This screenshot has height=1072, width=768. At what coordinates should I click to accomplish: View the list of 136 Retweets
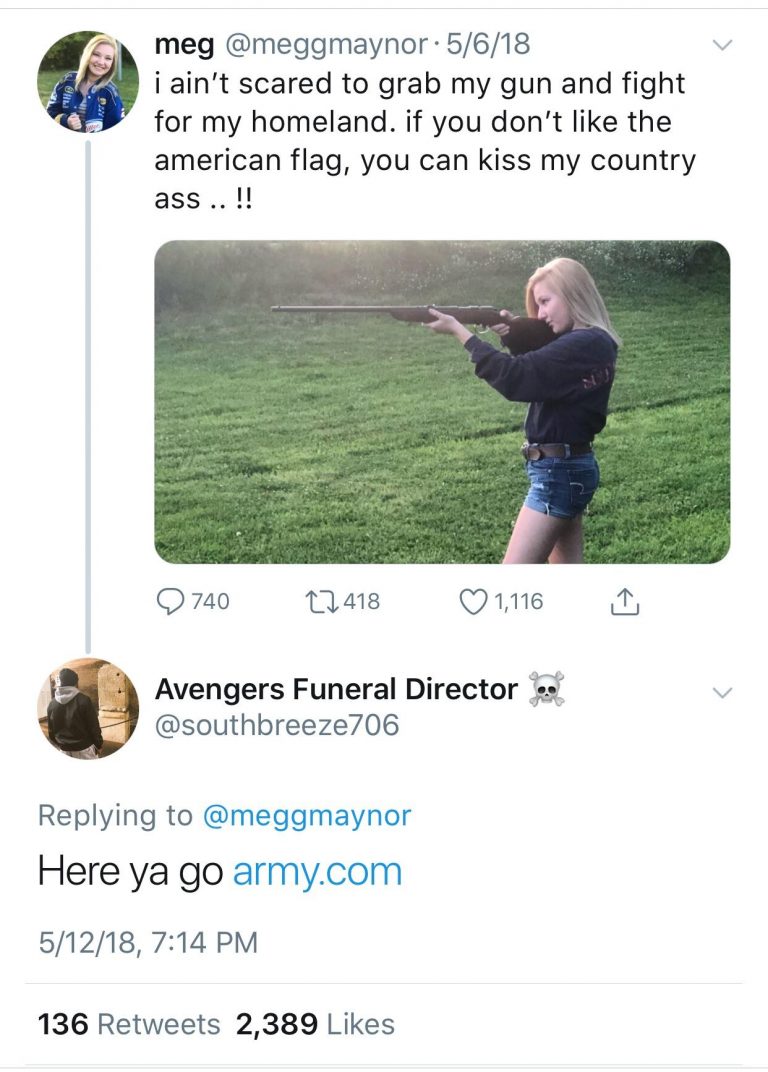(x=129, y=1024)
